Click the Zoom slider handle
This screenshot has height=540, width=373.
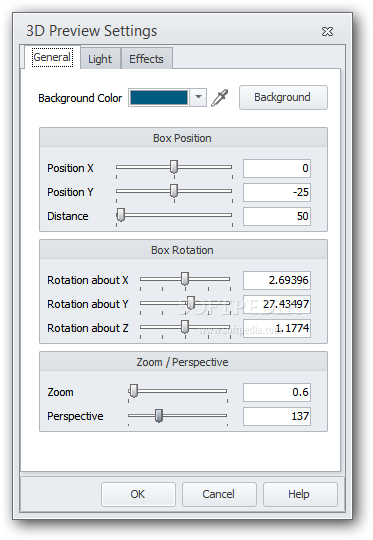134,391
